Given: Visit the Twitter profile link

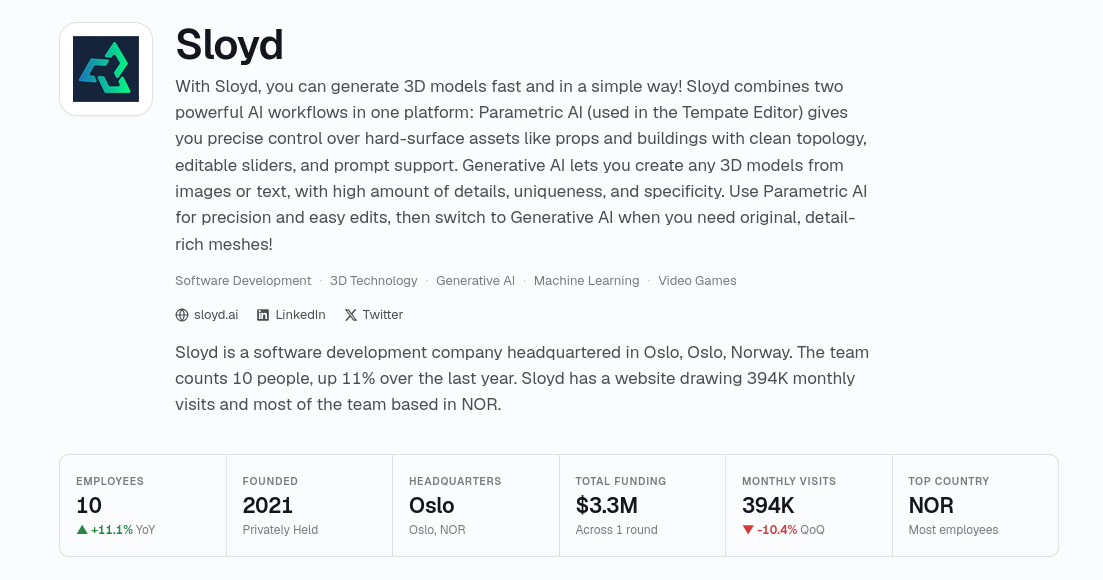Looking at the screenshot, I should coord(374,315).
